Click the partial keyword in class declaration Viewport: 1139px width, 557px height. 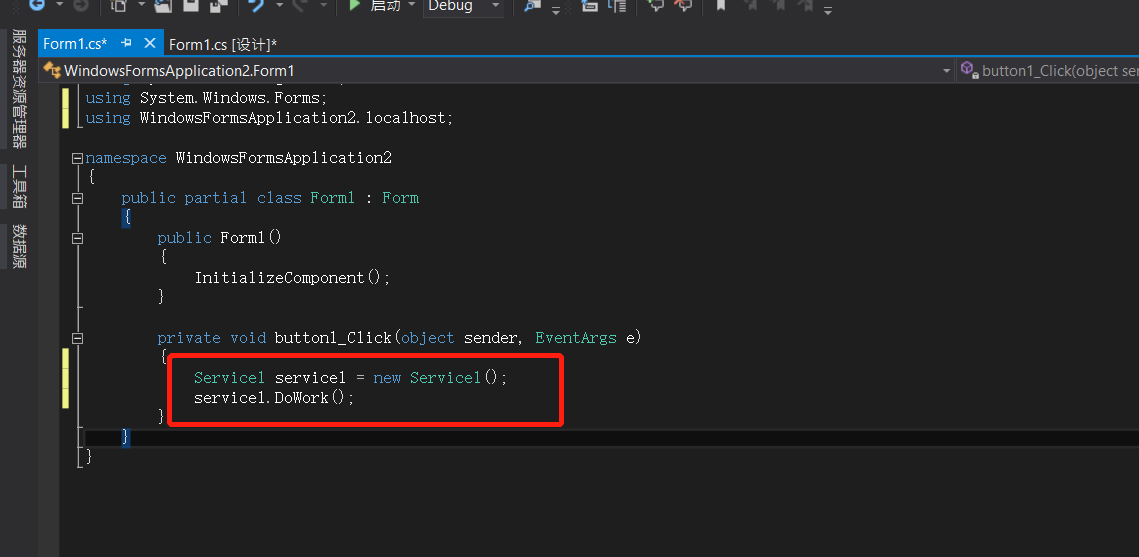[216, 198]
